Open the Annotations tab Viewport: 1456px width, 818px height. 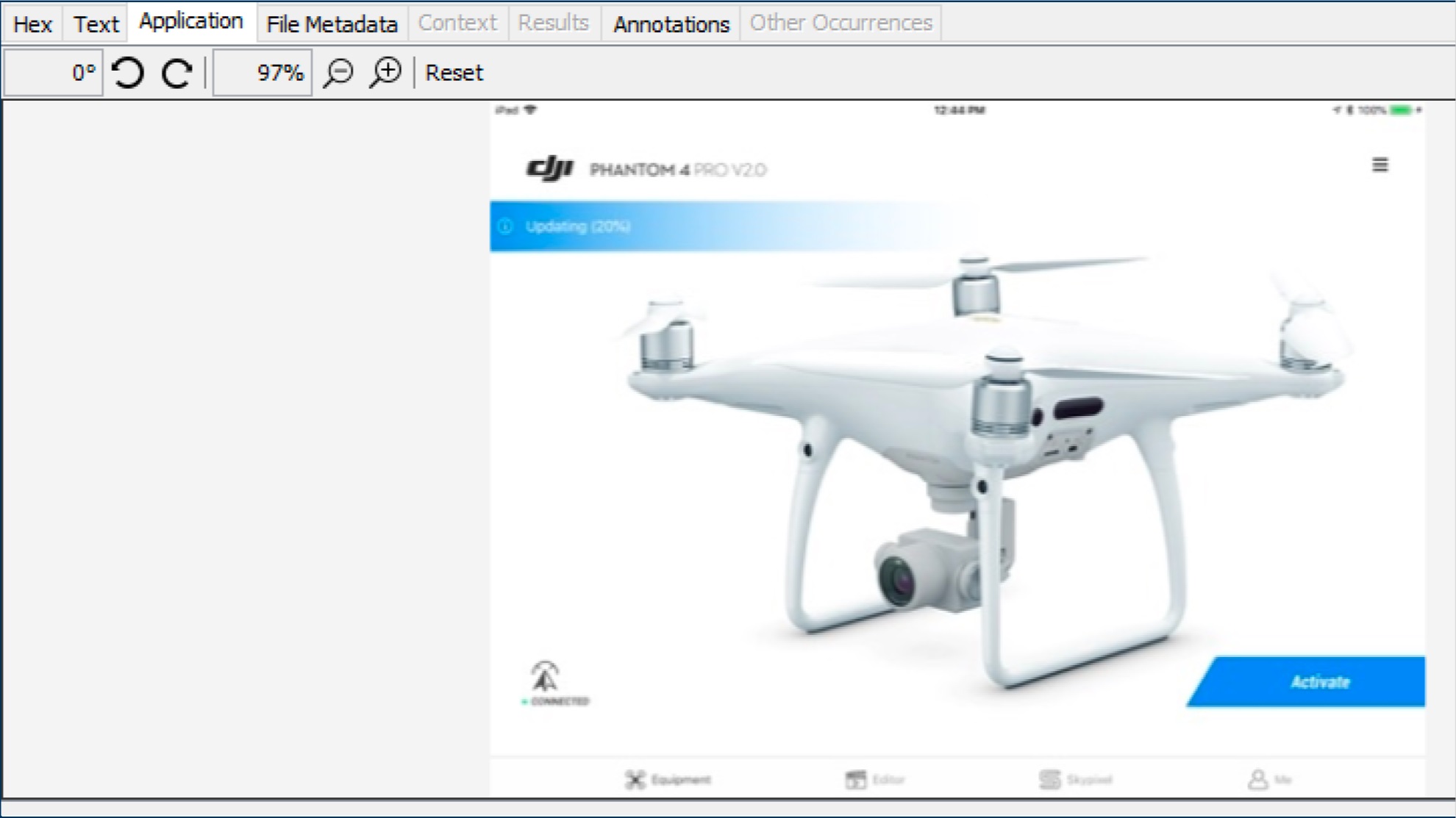[671, 24]
